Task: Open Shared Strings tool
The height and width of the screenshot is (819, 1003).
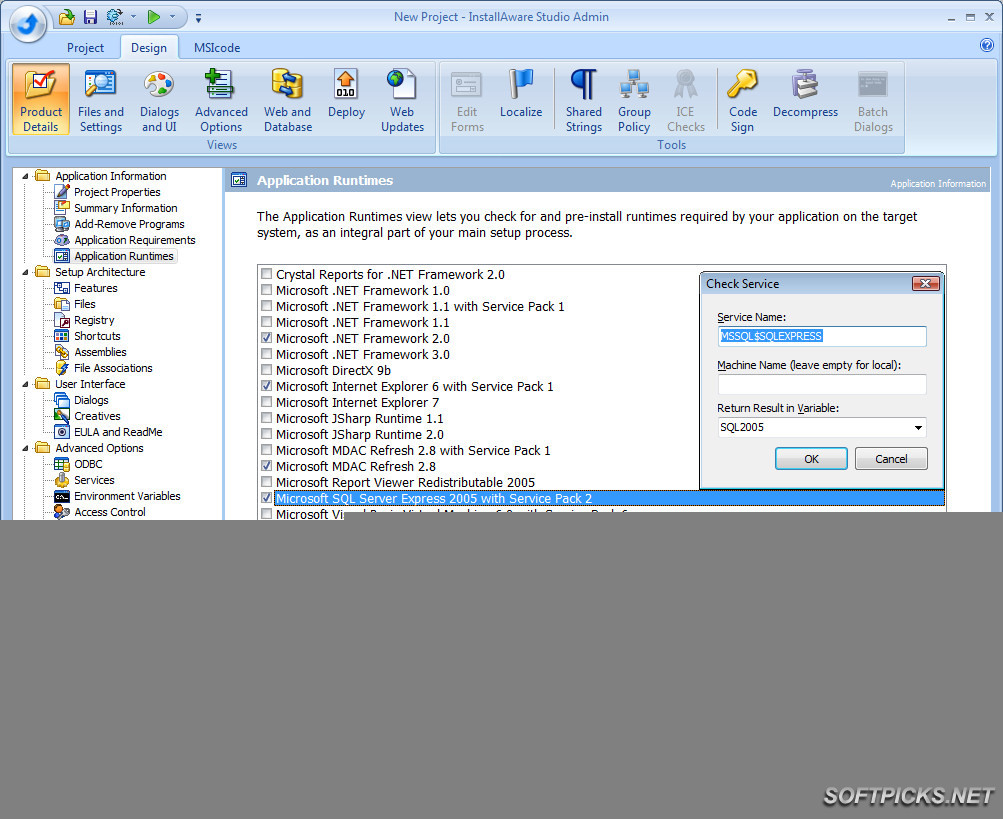Action: (x=583, y=100)
